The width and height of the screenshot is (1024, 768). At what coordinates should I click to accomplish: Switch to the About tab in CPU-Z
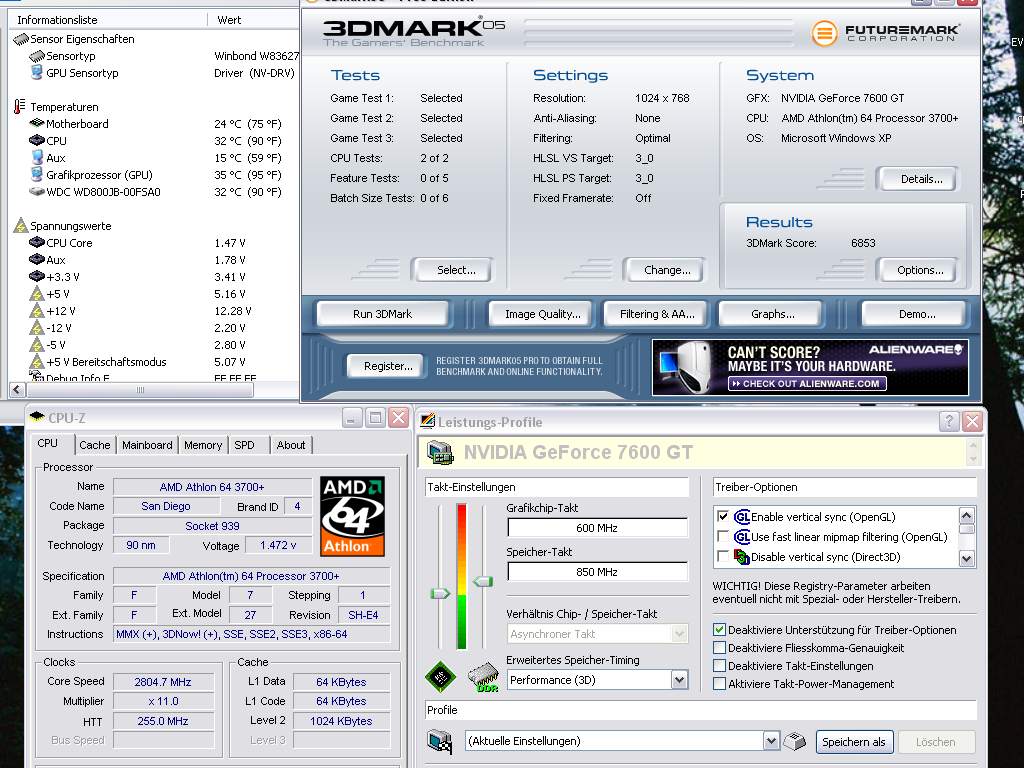click(291, 445)
